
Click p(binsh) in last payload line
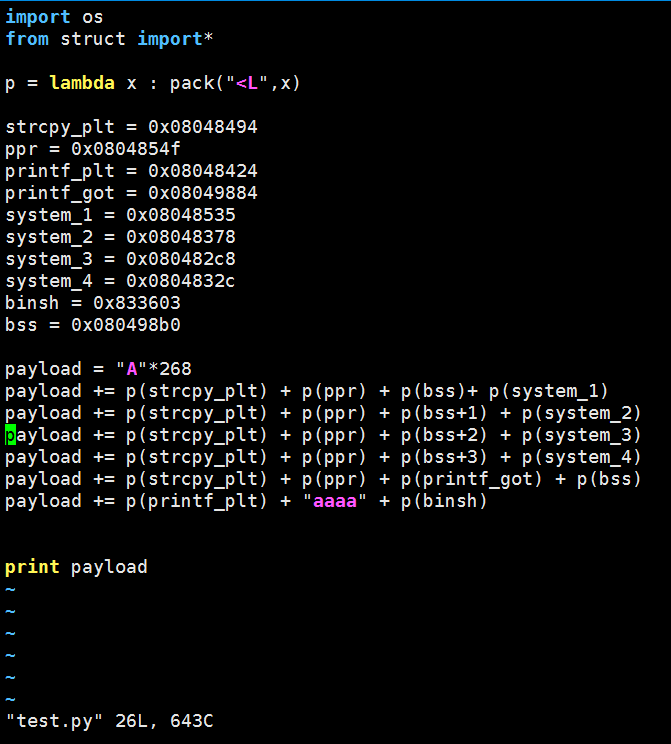point(444,501)
